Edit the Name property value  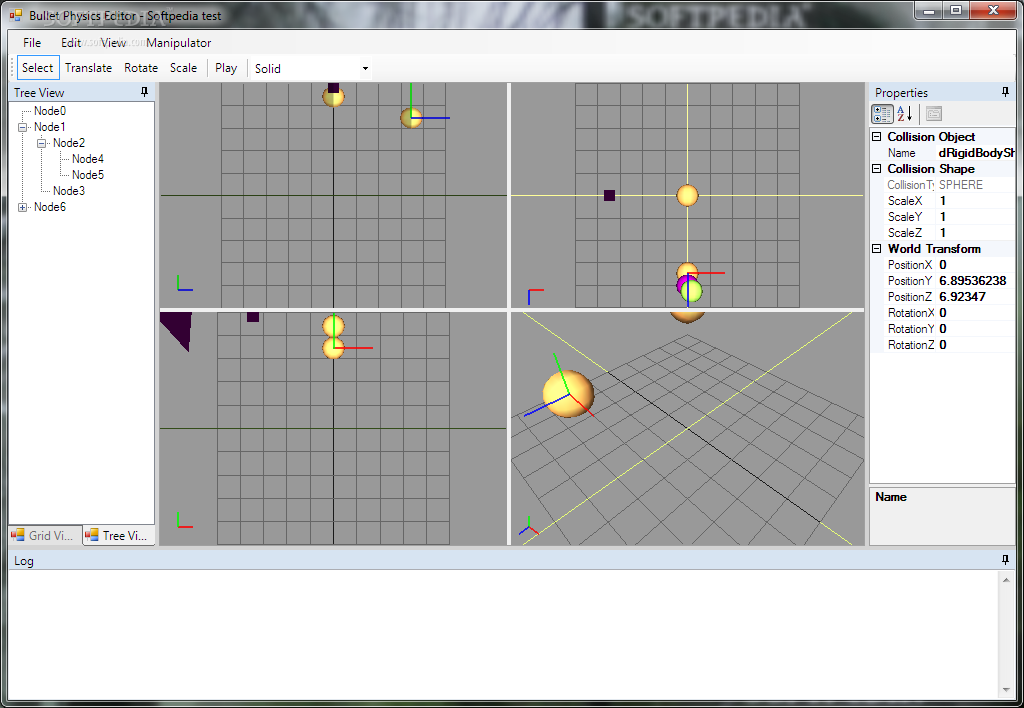pos(976,153)
